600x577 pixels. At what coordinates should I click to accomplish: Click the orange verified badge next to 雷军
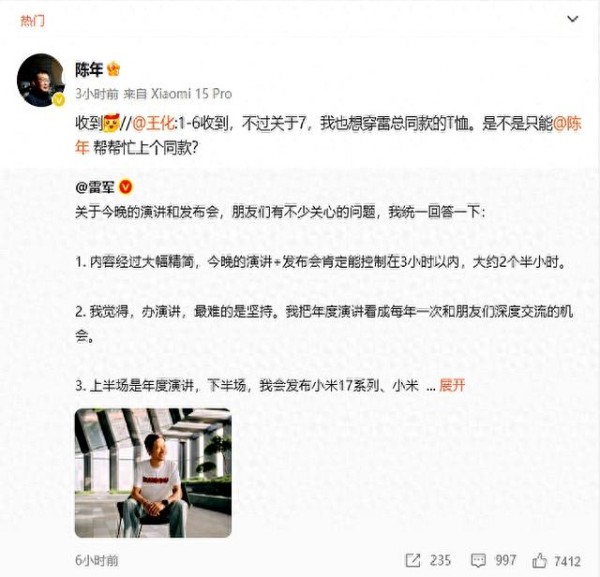[x=126, y=187]
